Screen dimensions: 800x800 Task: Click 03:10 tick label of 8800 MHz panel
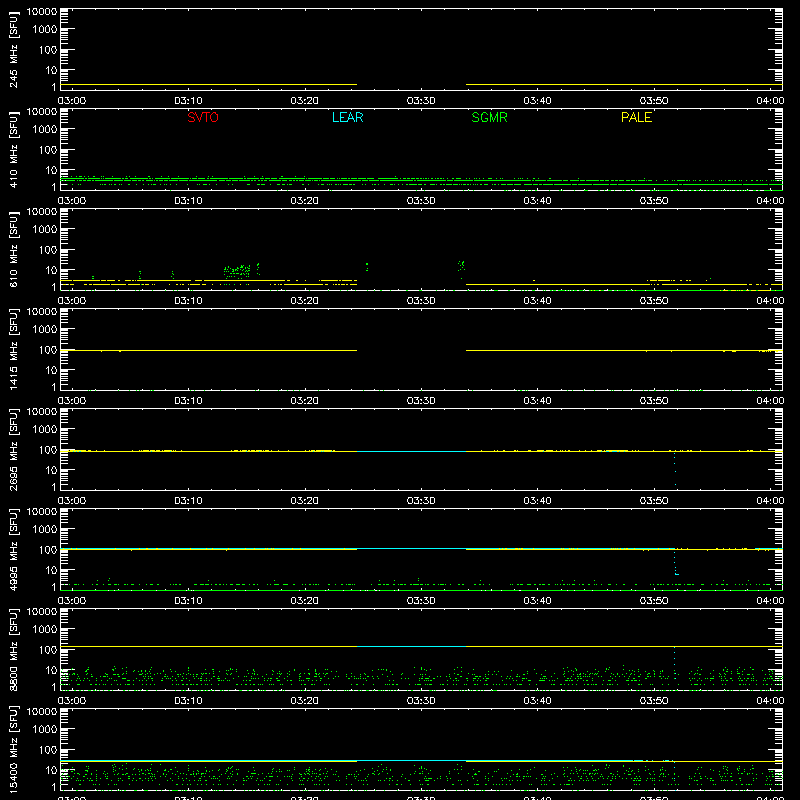point(188,701)
